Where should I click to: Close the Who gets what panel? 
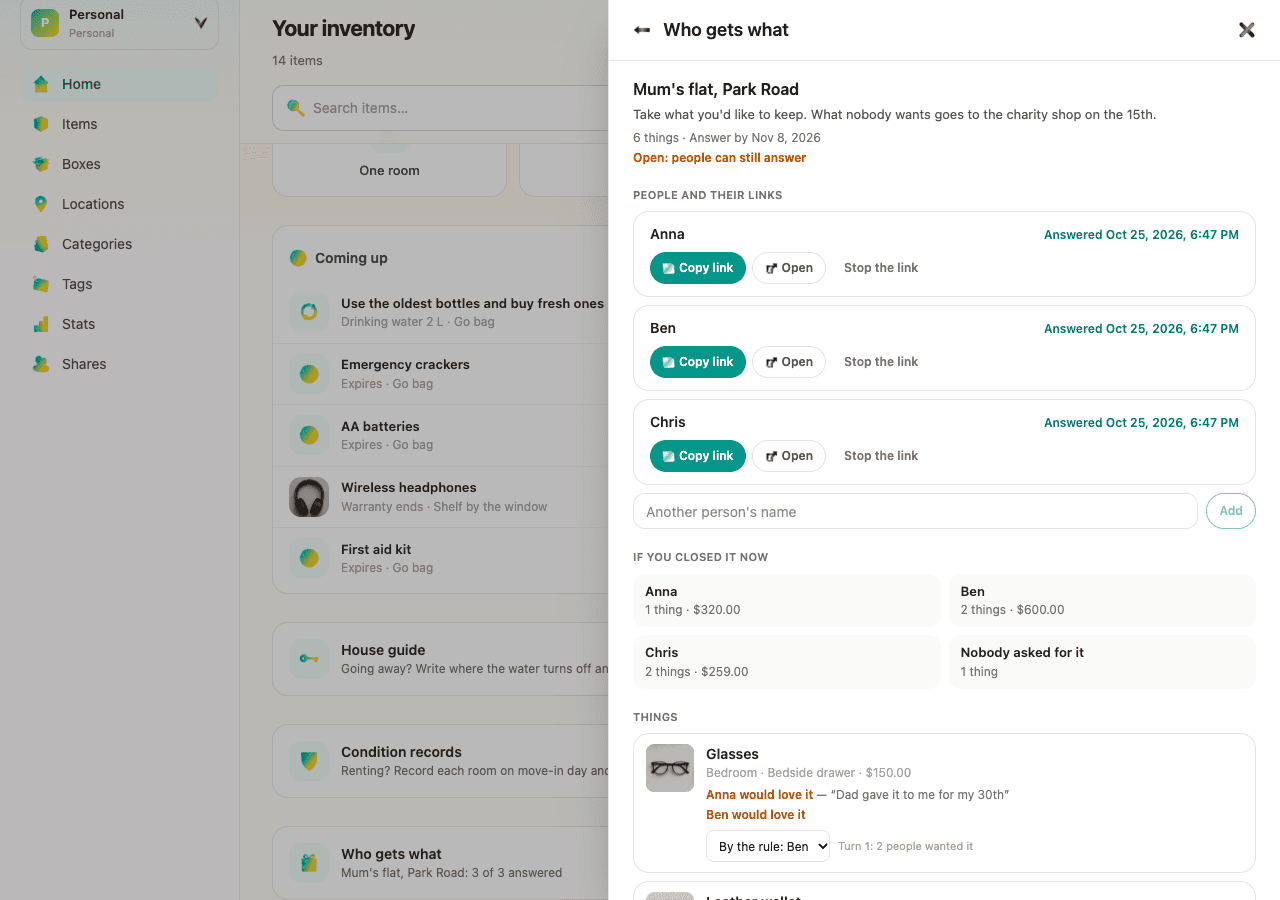(x=1246, y=30)
